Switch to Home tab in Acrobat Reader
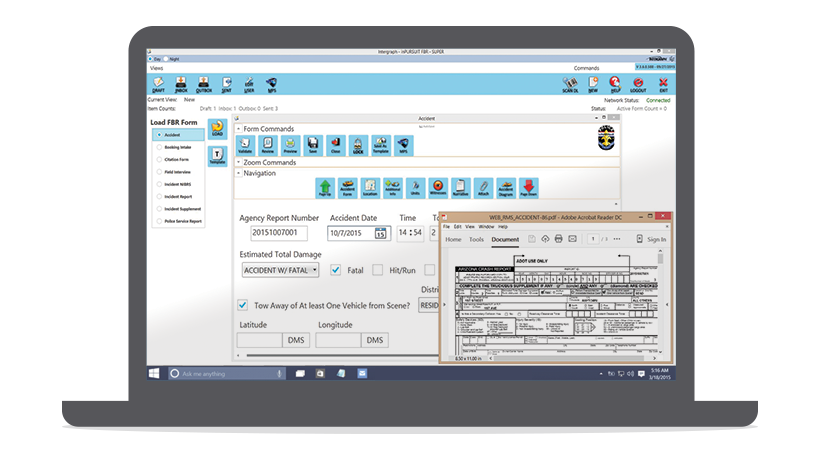The width and height of the screenshot is (820, 460). pyautogui.click(x=453, y=239)
